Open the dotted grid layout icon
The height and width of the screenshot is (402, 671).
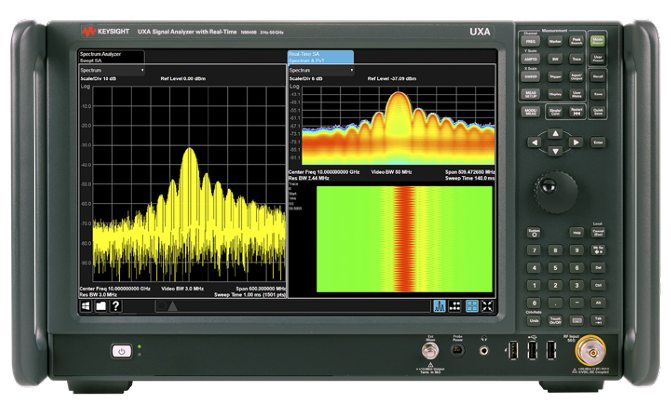click(x=455, y=306)
